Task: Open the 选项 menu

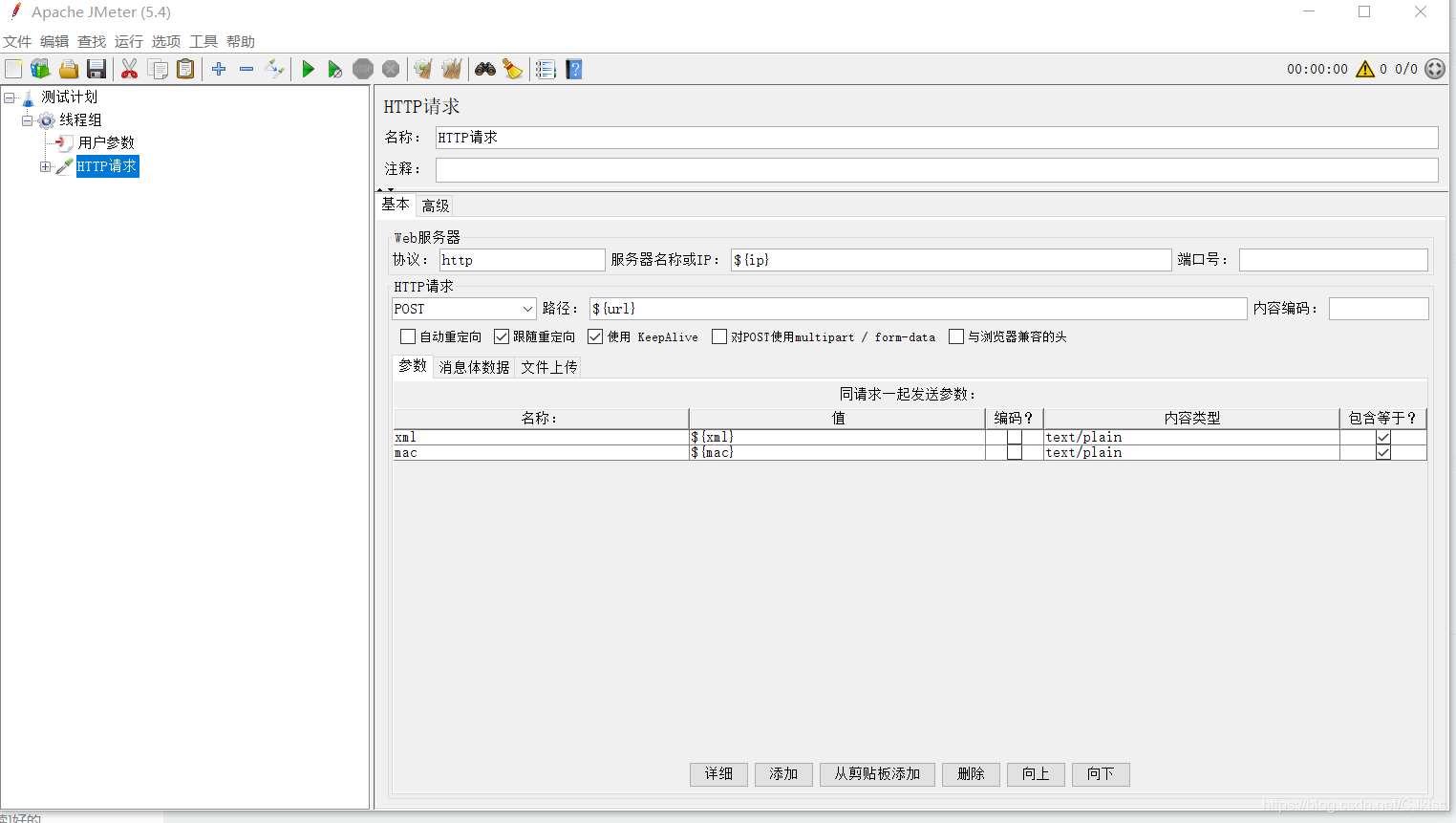Action: (x=166, y=41)
